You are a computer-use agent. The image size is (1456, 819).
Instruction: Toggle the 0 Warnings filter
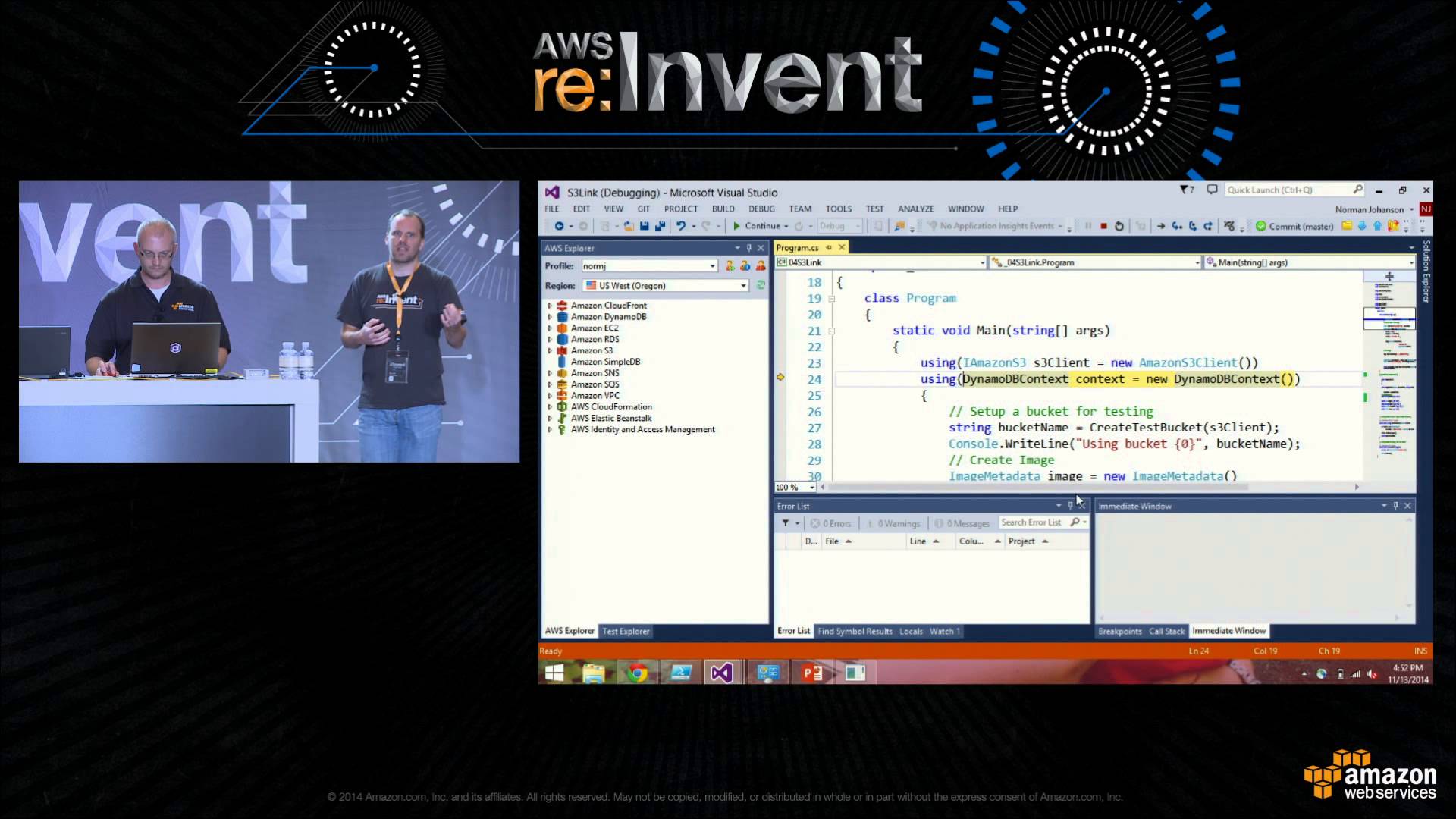[893, 523]
